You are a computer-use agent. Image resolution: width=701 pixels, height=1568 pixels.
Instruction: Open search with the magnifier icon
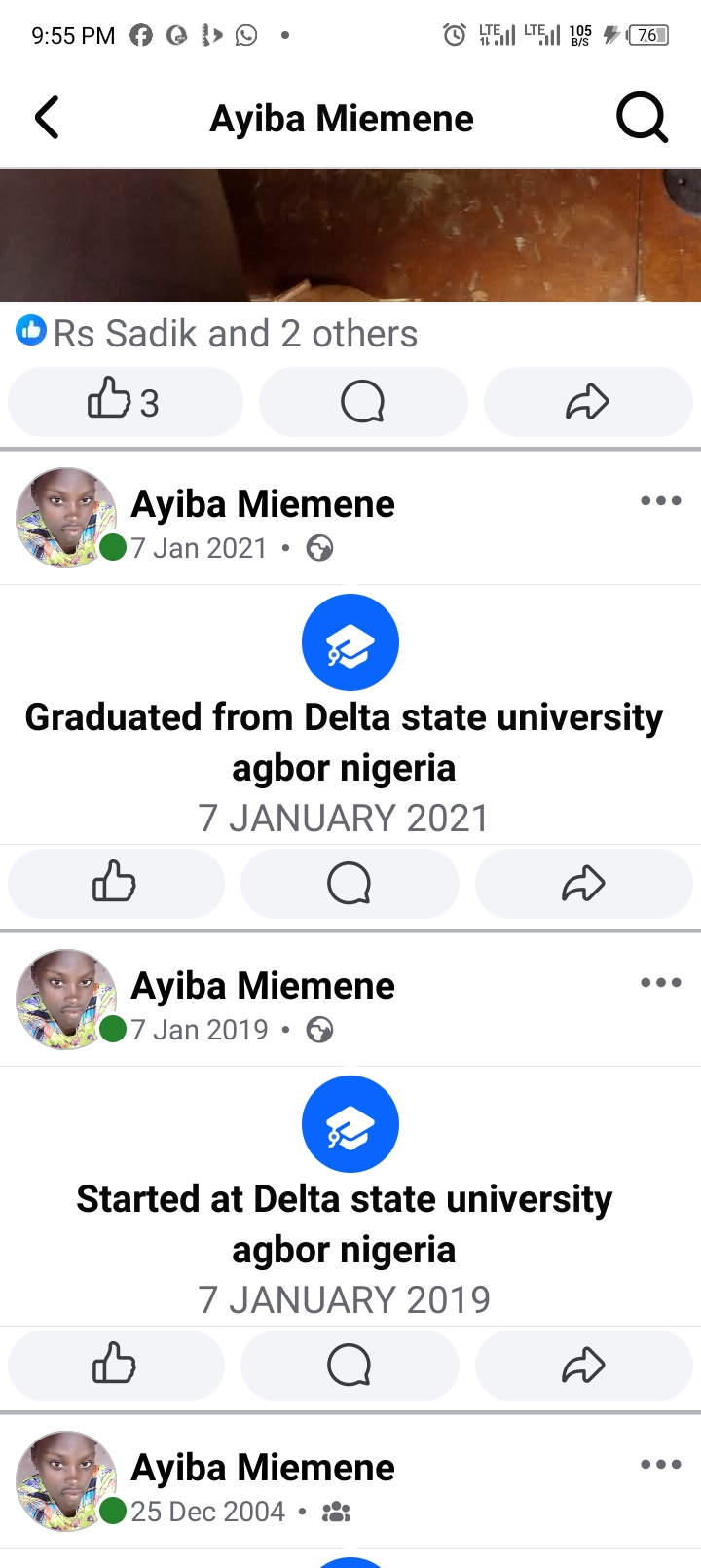642,118
